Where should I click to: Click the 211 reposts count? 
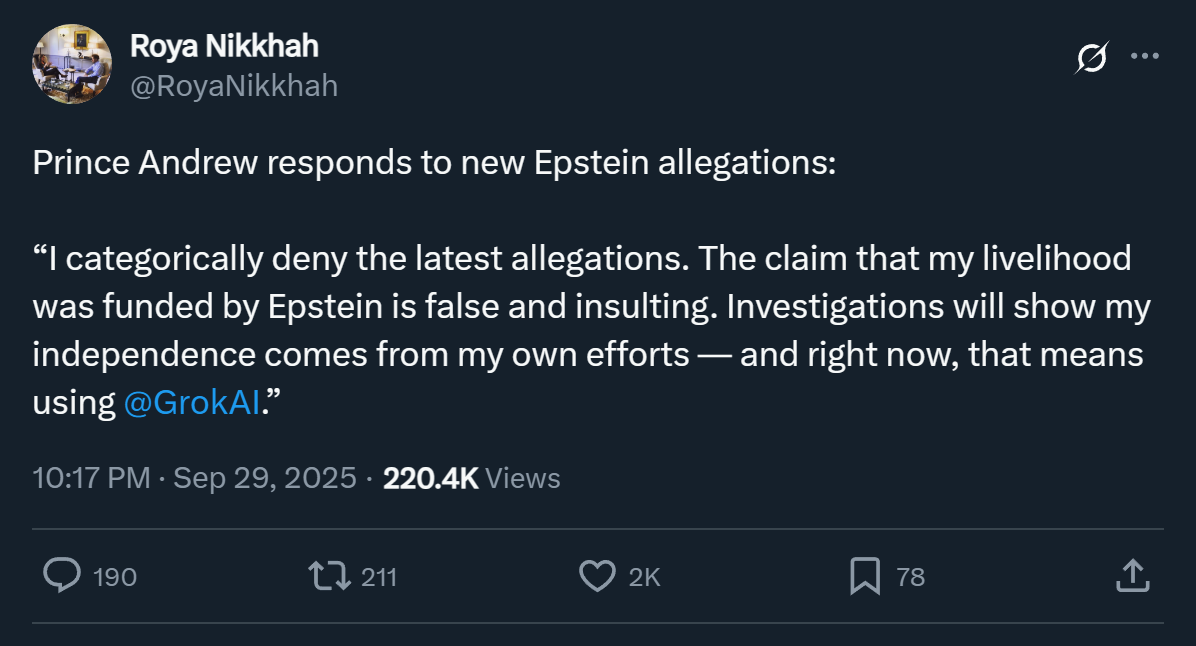pyautogui.click(x=379, y=577)
